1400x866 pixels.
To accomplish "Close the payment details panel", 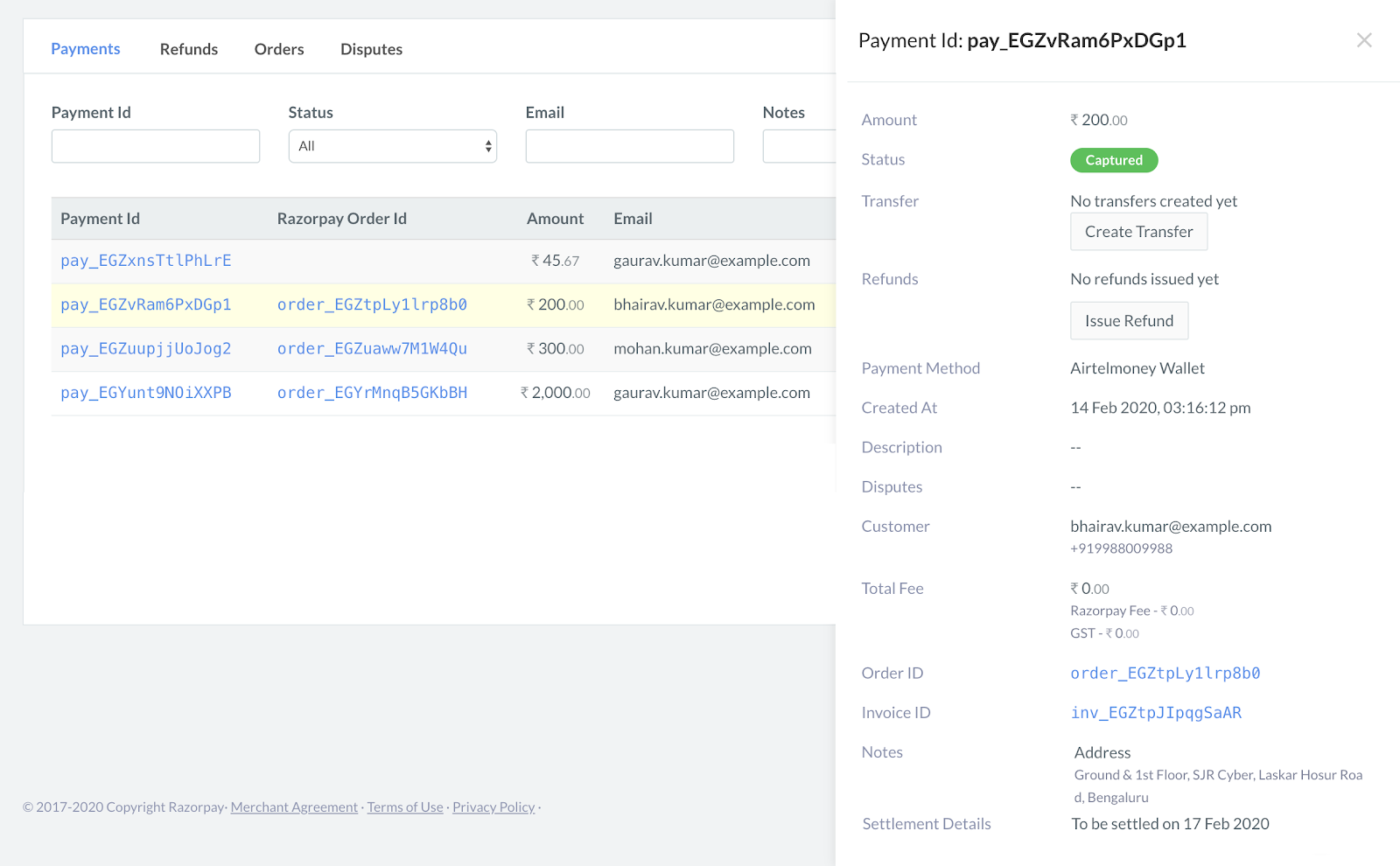I will [x=1363, y=40].
